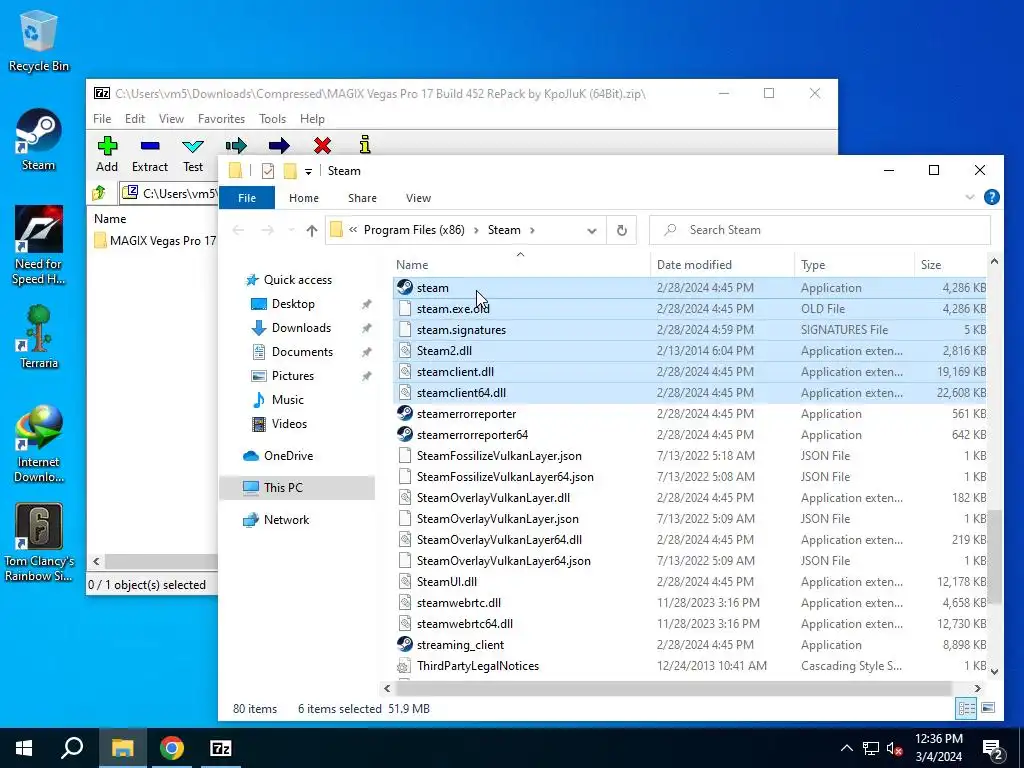This screenshot has width=1024, height=768.
Task: Open the Home ribbon tab
Action: coord(304,198)
